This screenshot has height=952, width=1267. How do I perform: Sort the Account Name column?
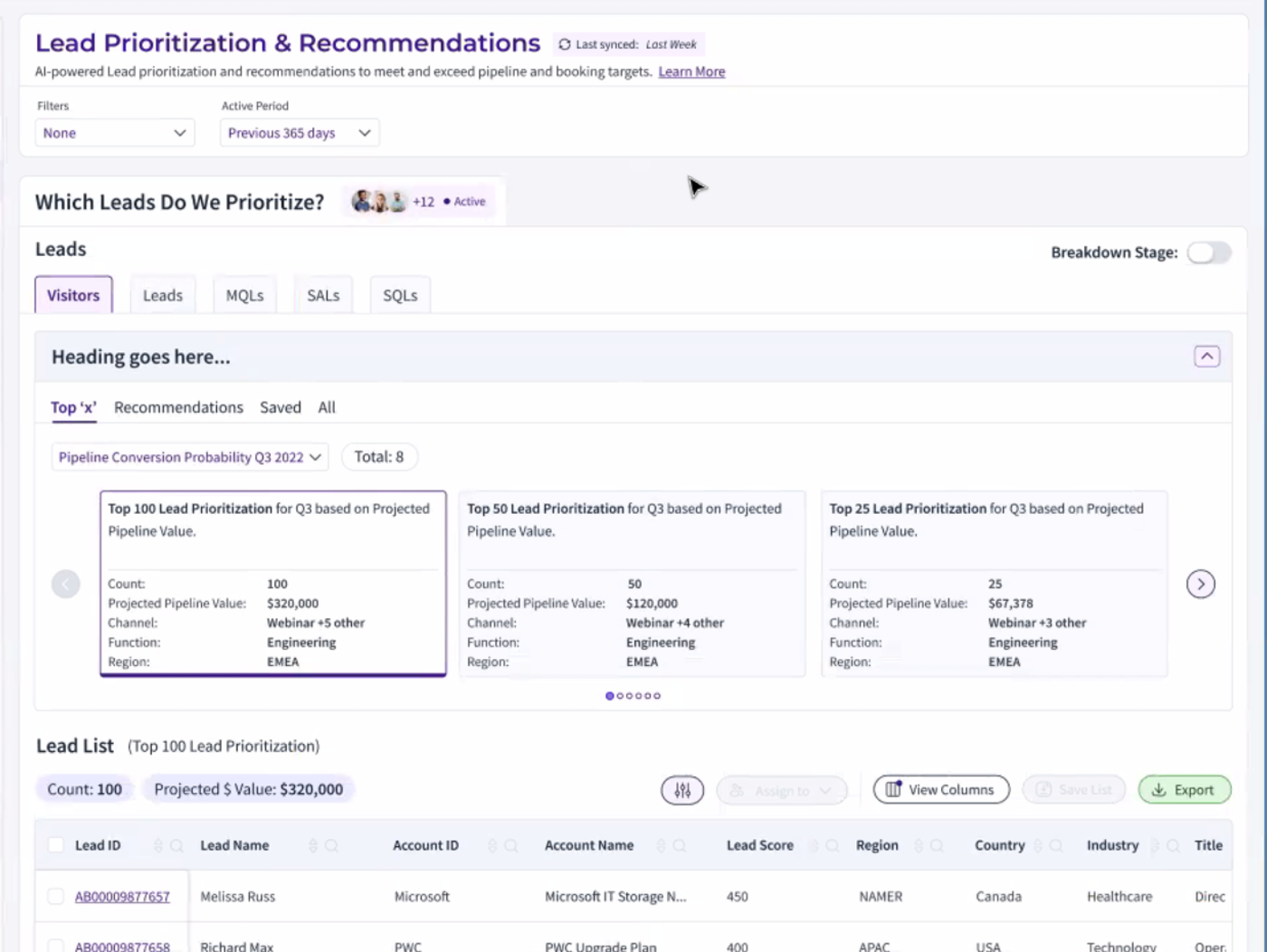point(661,845)
